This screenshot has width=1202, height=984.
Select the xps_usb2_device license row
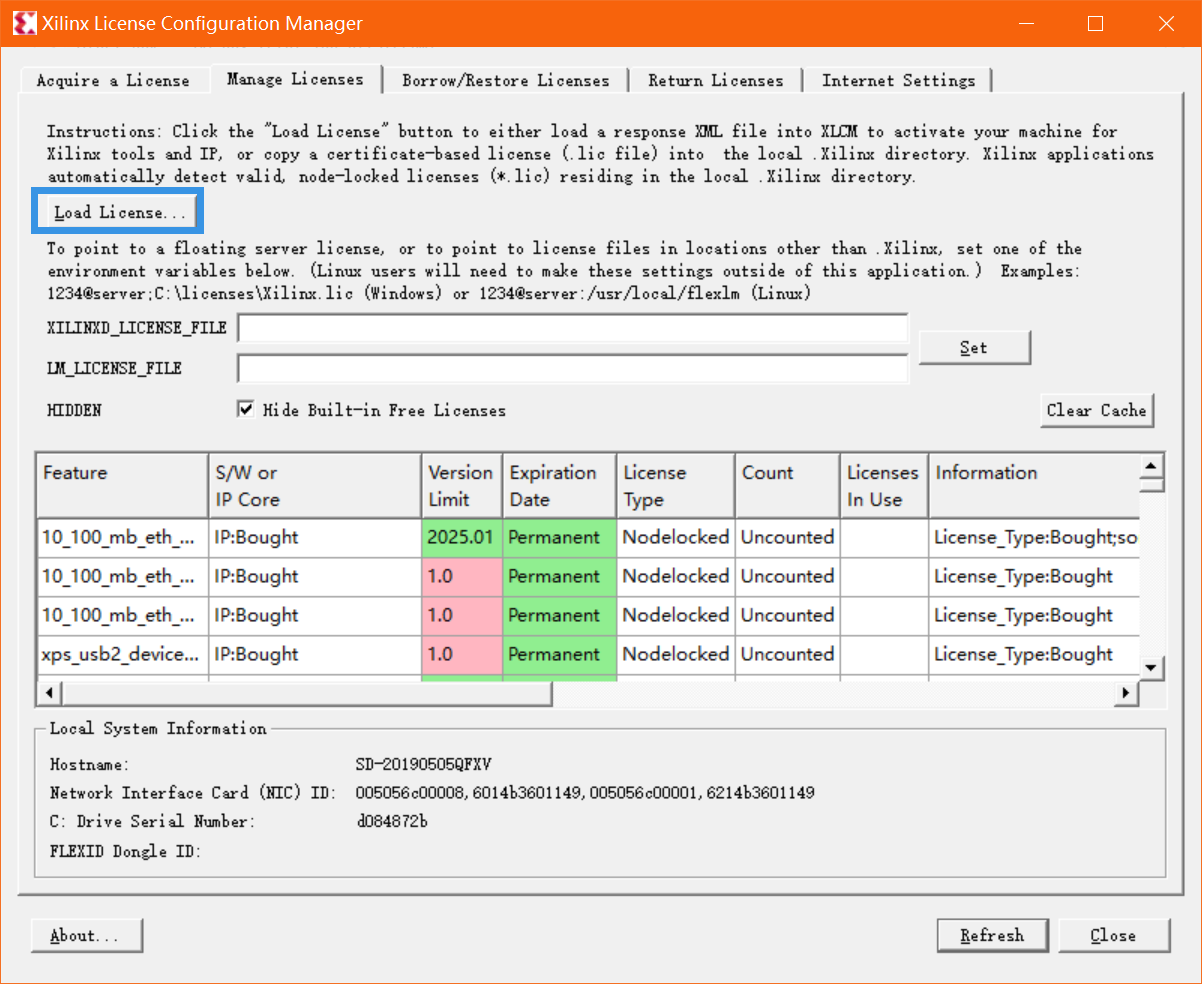pos(120,654)
